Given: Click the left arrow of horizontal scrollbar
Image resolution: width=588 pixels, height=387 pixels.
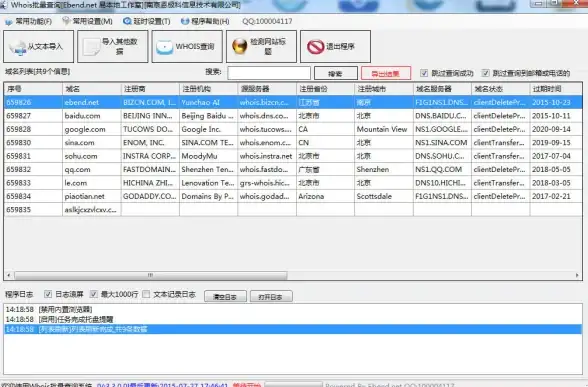Looking at the screenshot, I should (9, 275).
